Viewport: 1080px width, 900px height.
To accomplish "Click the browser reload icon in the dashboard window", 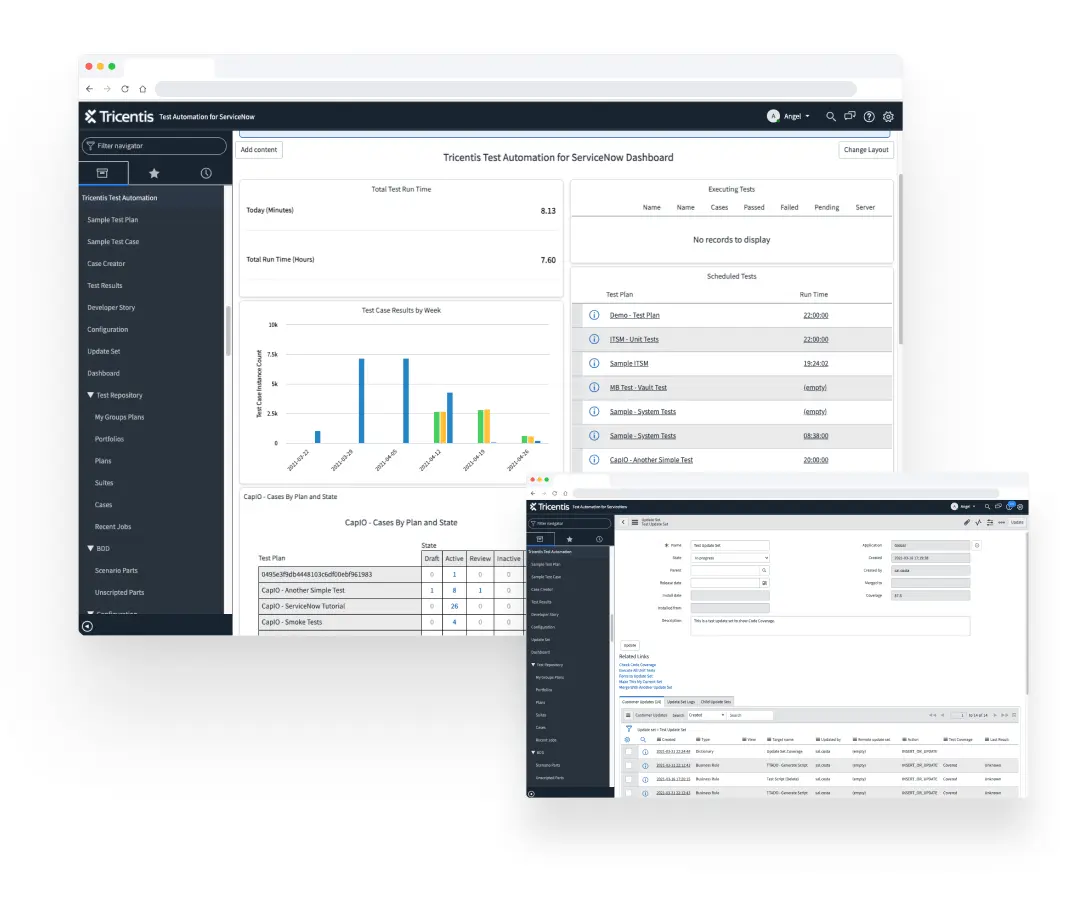I will [x=125, y=89].
